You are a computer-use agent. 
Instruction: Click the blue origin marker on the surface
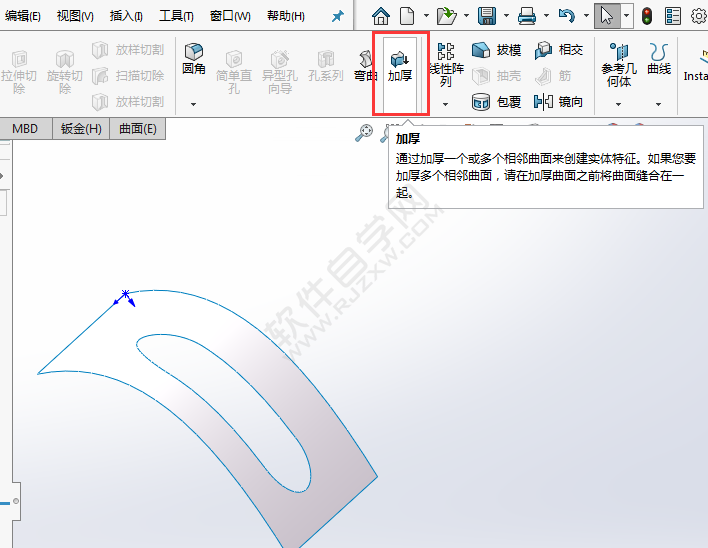[x=125, y=294]
